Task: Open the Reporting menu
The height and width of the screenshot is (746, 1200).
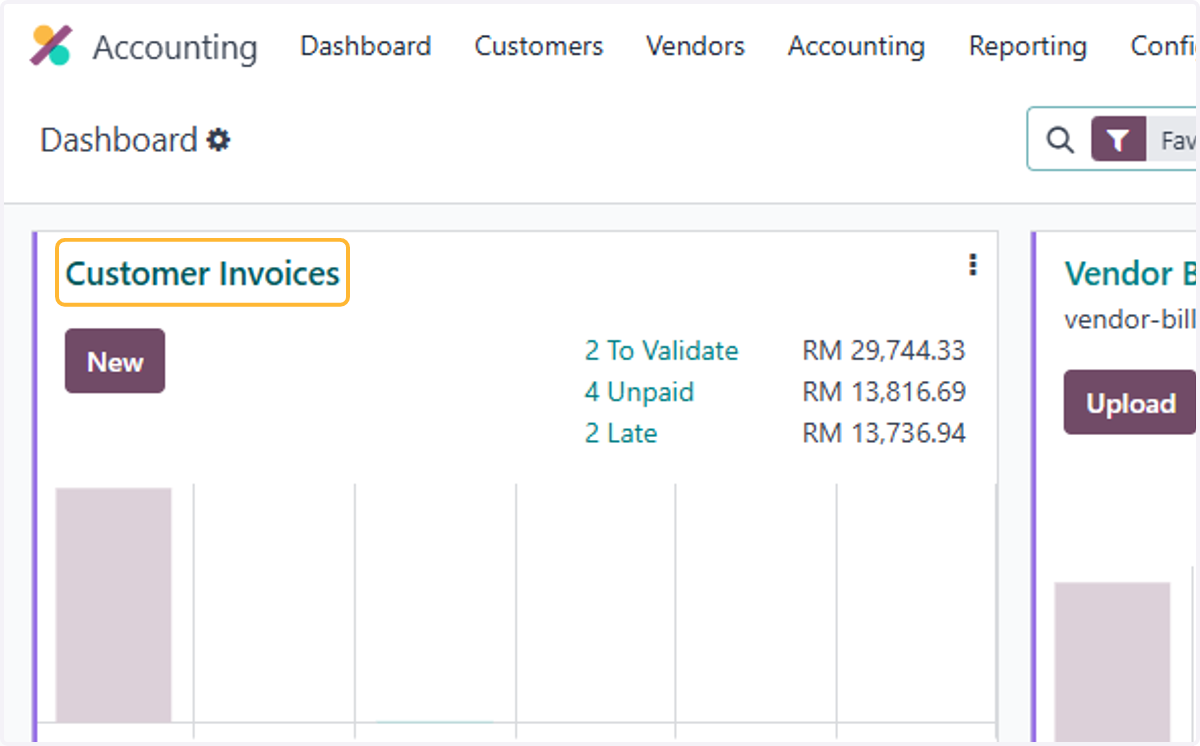Action: pyautogui.click(x=1028, y=46)
